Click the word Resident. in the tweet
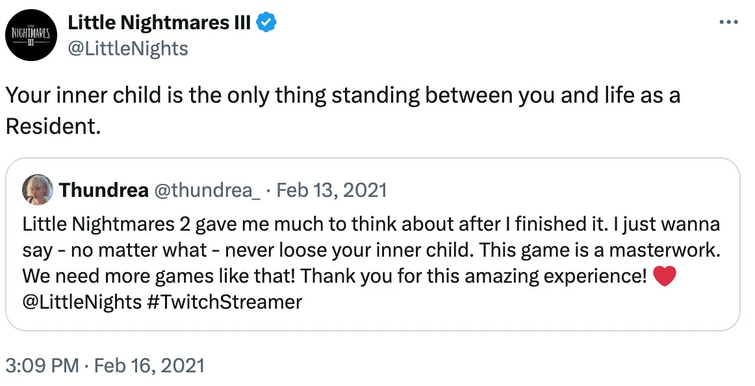The image size is (755, 386). [53, 126]
